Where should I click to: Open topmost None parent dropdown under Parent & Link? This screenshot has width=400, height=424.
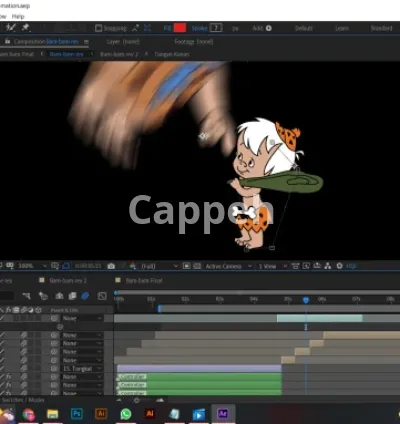(x=82, y=318)
